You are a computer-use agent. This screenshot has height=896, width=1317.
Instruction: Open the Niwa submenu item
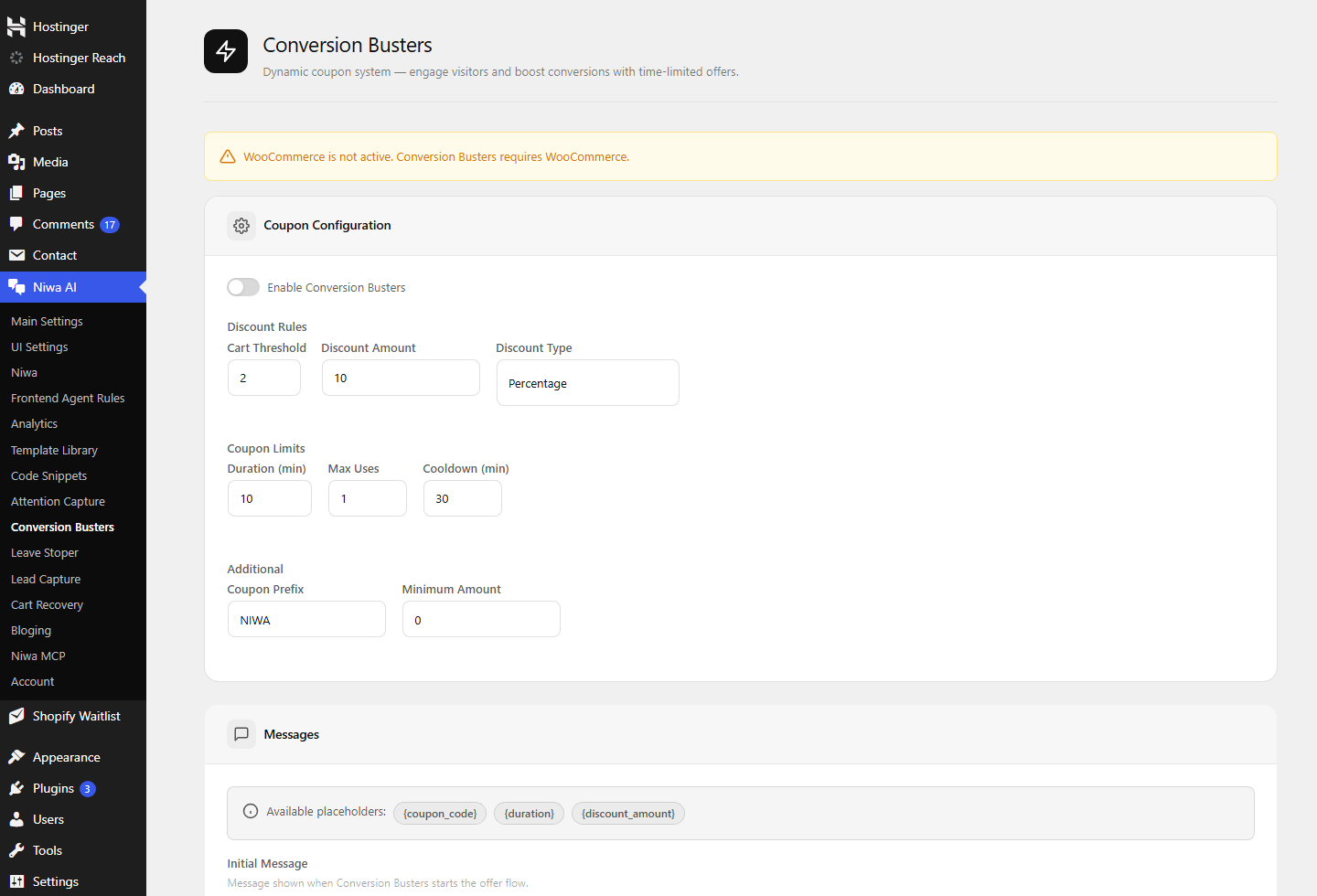pos(24,372)
